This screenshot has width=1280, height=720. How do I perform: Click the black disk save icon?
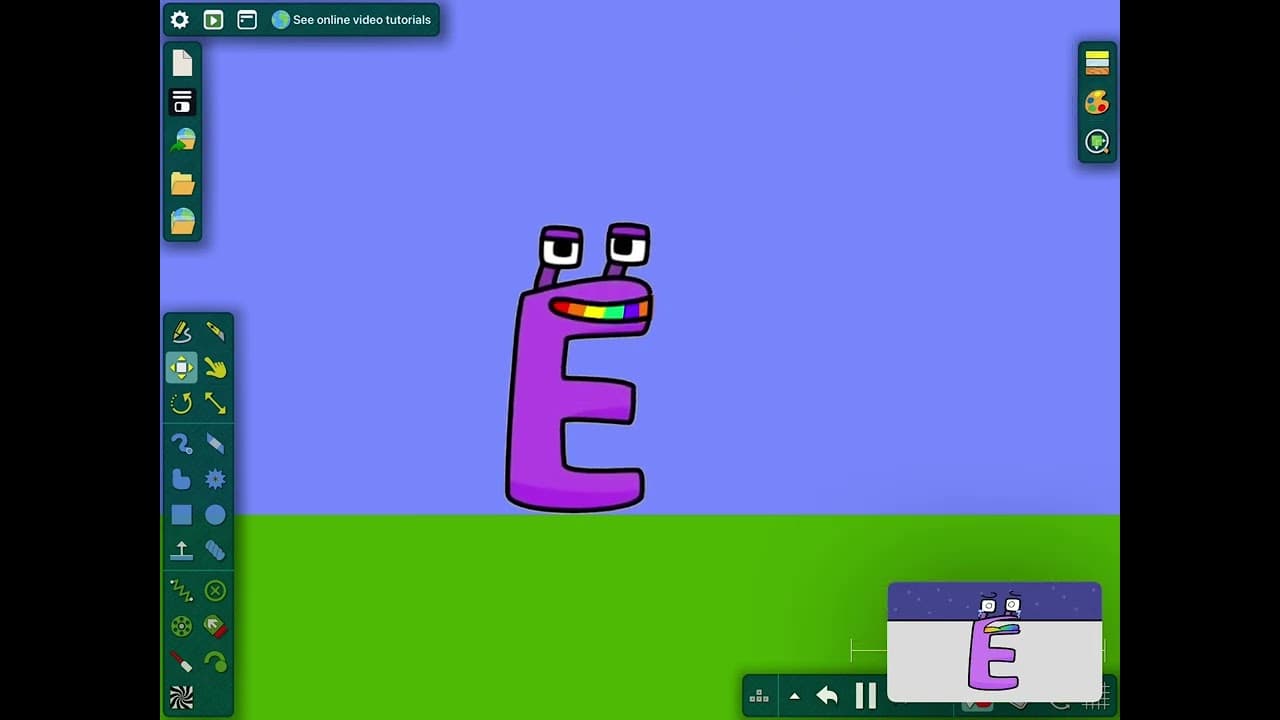(x=182, y=101)
